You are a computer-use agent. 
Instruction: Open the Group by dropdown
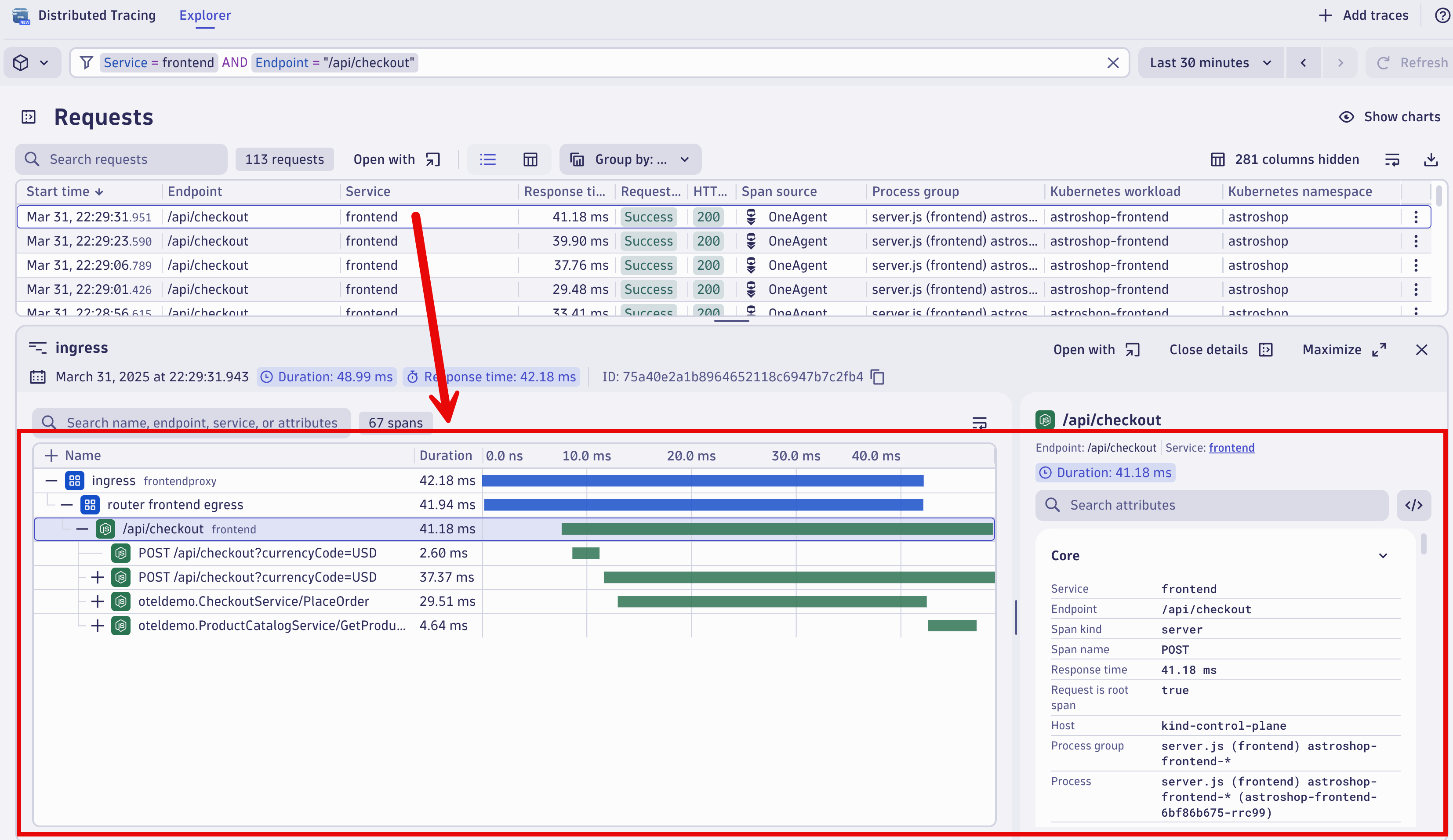point(630,159)
